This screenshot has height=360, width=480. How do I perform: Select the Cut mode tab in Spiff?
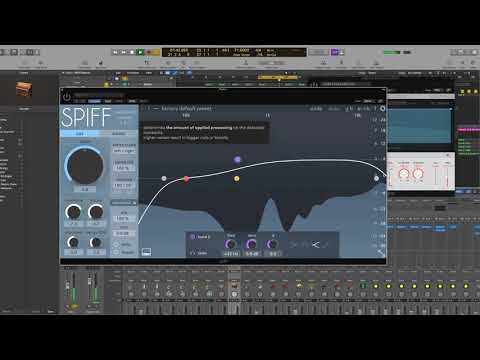coord(80,133)
